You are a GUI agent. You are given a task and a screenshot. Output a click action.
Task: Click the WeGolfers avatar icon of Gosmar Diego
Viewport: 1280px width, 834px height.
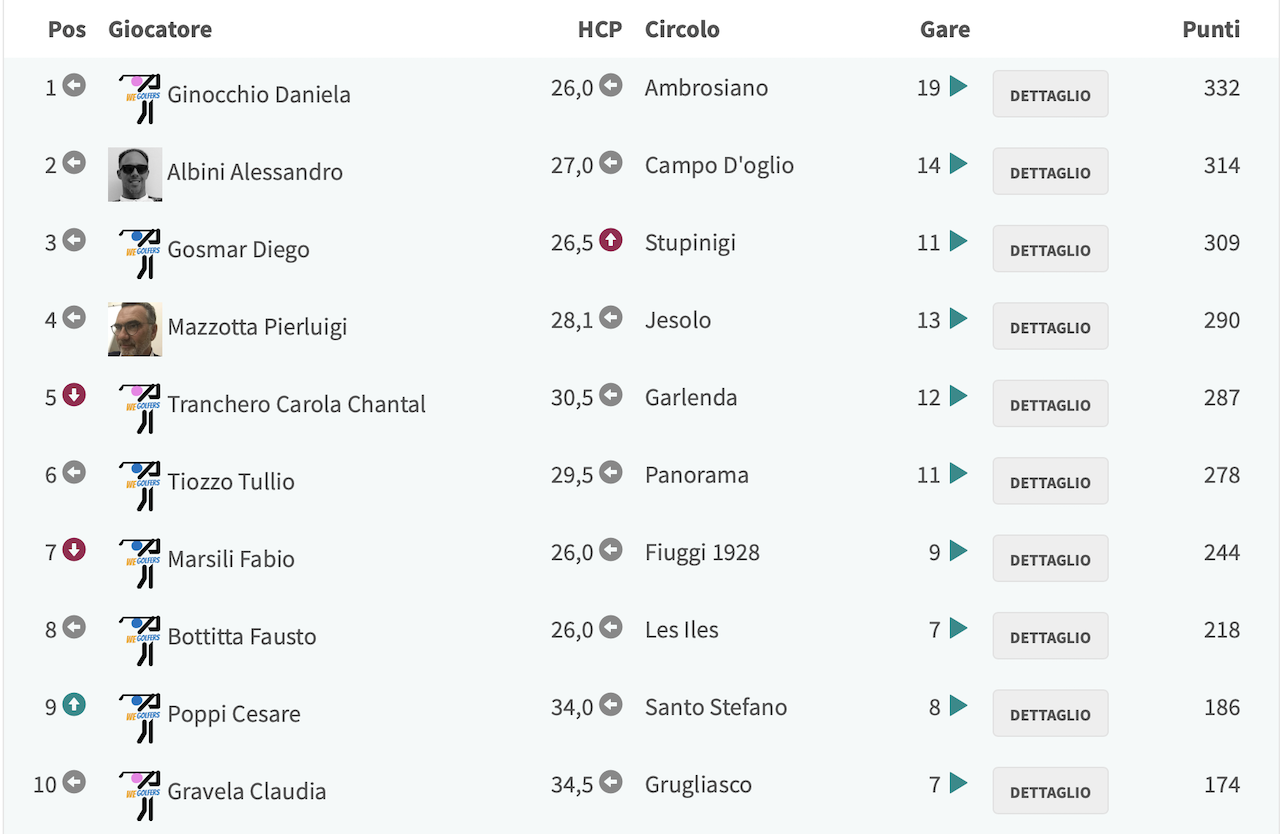click(x=140, y=253)
